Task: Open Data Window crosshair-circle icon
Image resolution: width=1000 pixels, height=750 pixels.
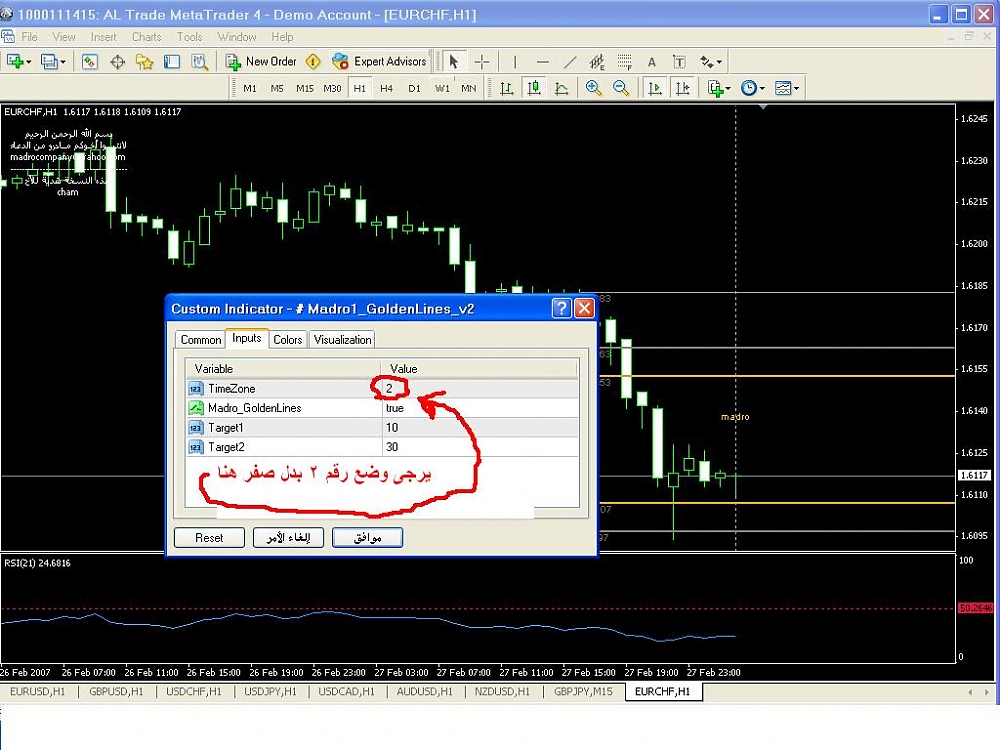Action: 117,62
